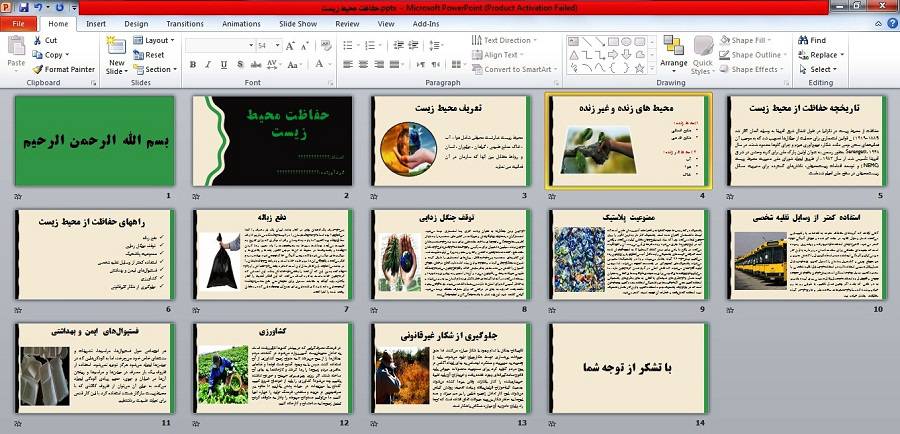Expand the Font dialog launcher

pos(330,83)
